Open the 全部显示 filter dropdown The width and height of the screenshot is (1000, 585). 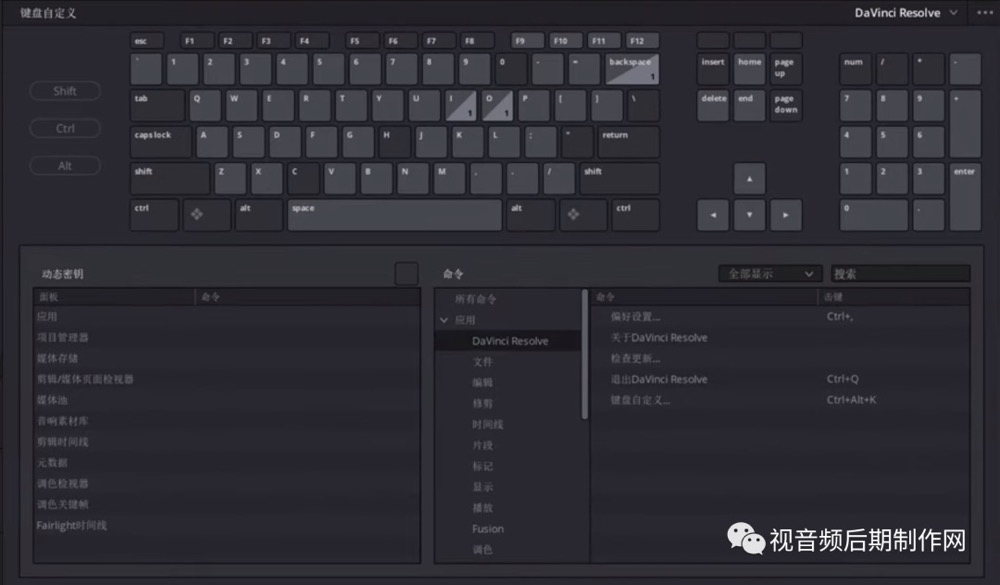(x=770, y=274)
